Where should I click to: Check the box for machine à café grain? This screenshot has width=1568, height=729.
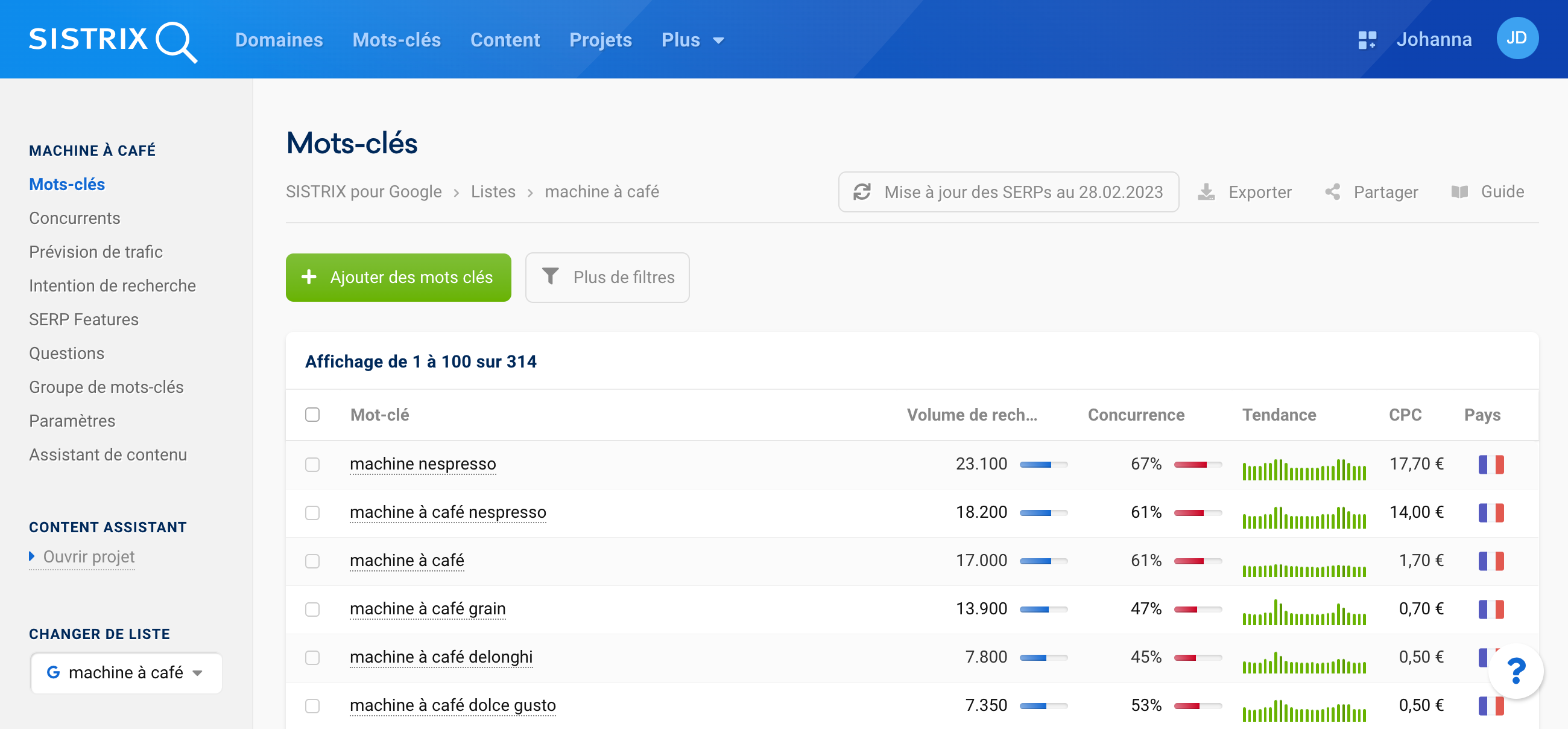click(x=312, y=609)
